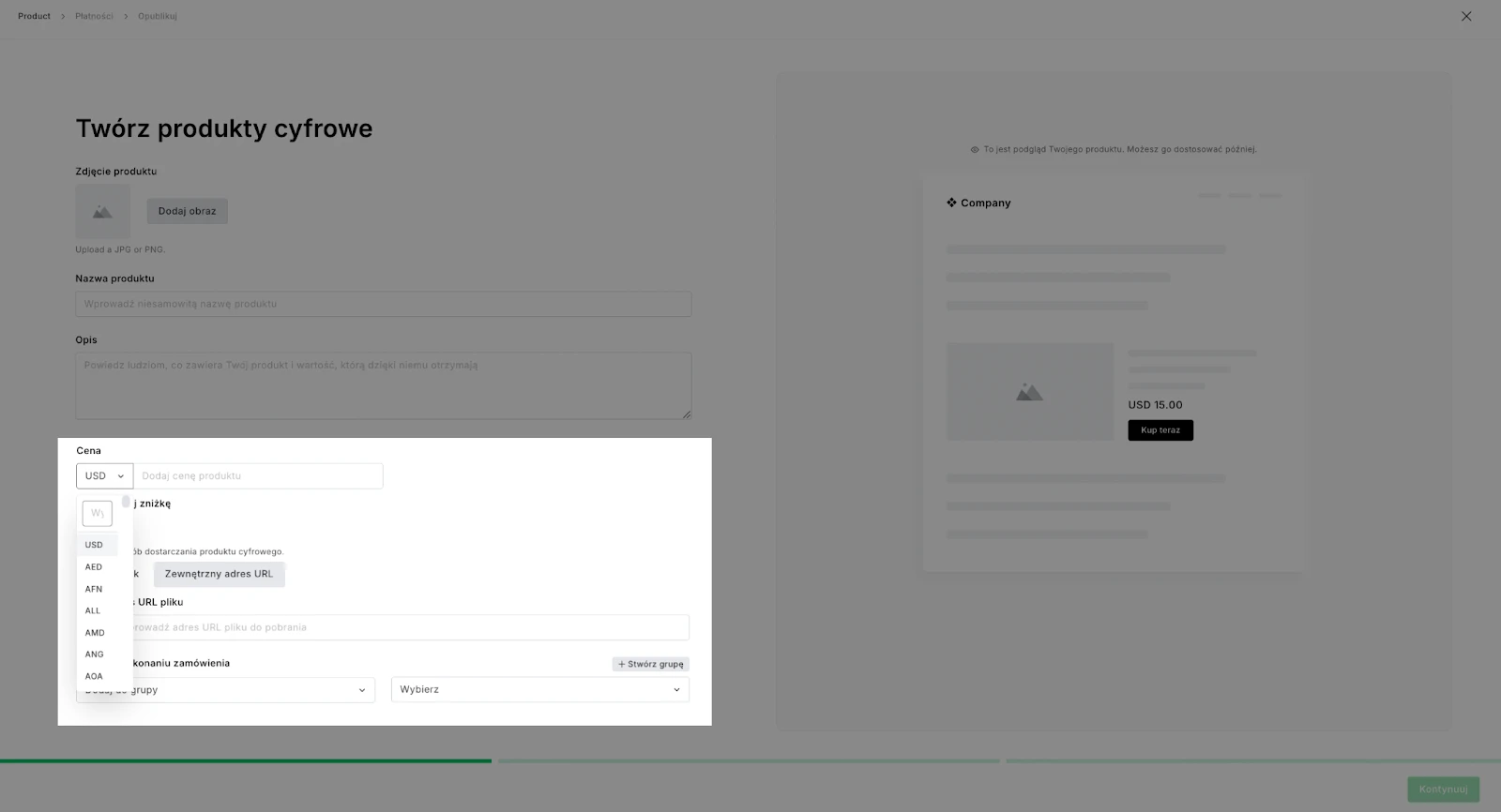Click the Opis description textarea
Viewport: 1501px width, 812px height.
[384, 385]
